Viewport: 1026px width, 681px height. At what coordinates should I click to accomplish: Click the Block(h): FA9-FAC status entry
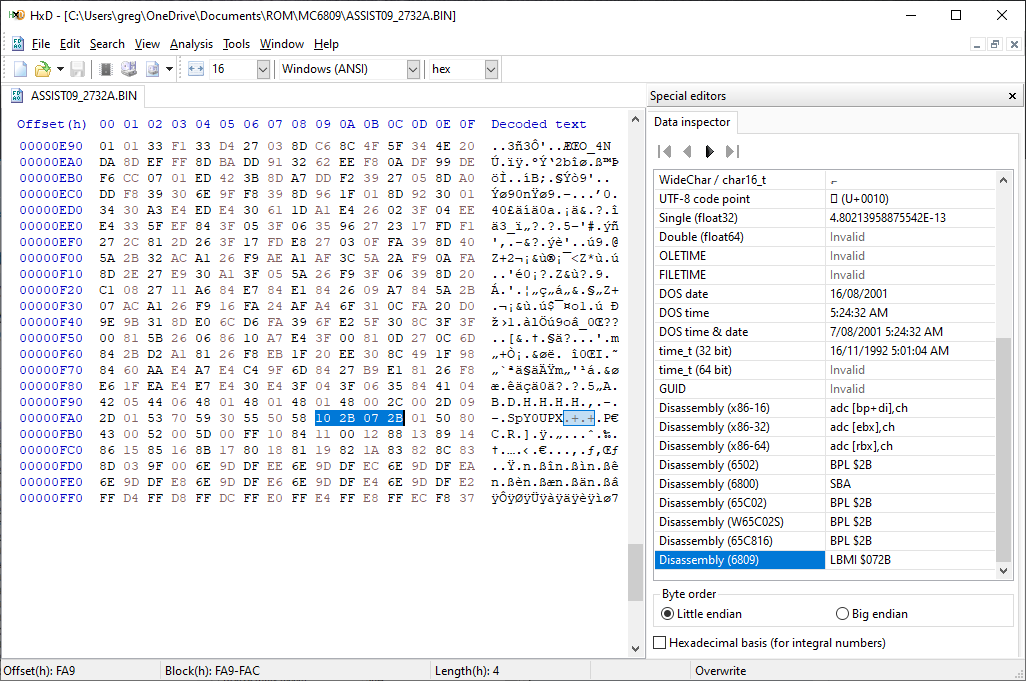[212, 671]
